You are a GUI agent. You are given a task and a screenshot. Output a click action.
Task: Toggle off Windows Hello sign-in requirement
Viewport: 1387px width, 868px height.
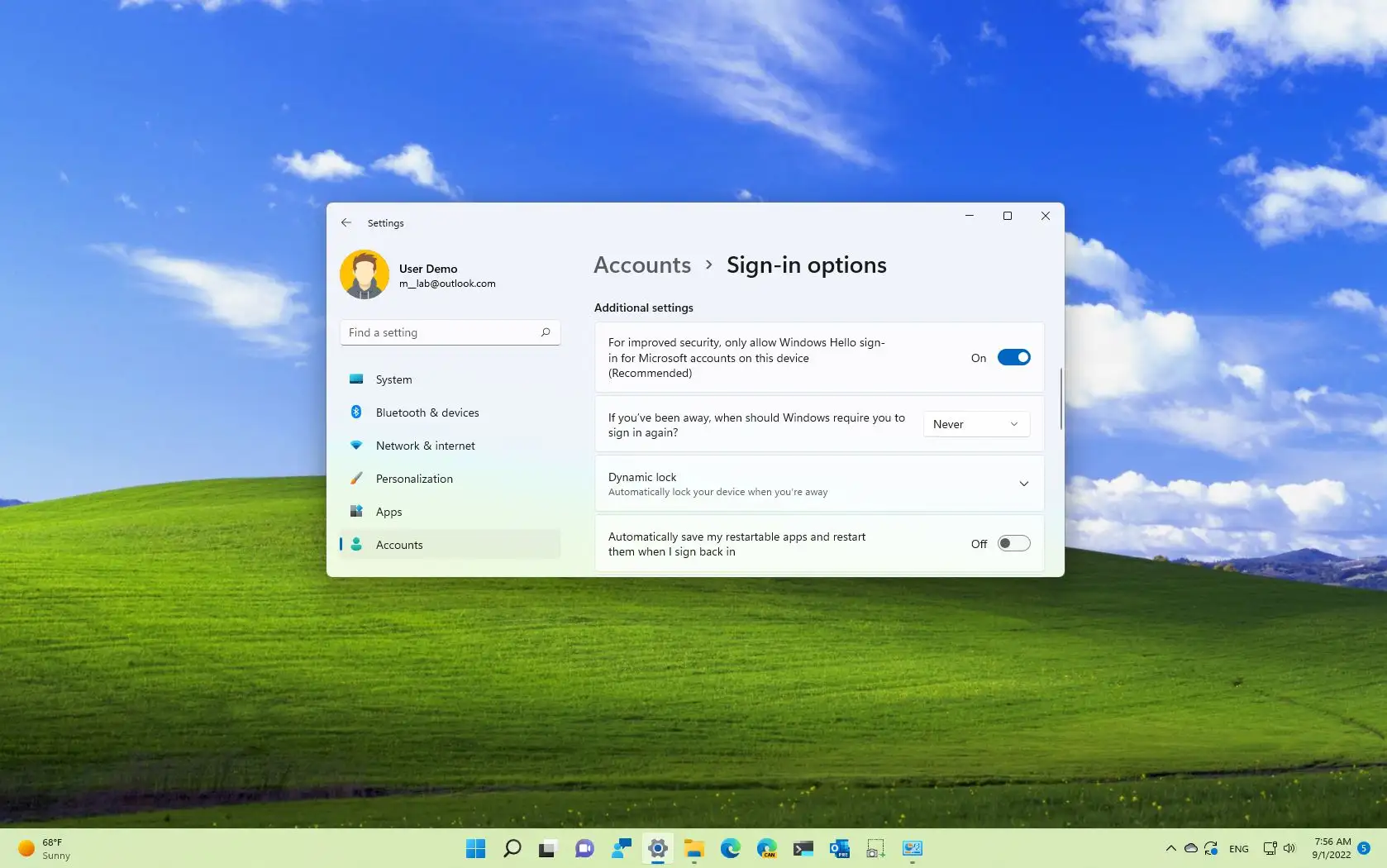click(1014, 357)
